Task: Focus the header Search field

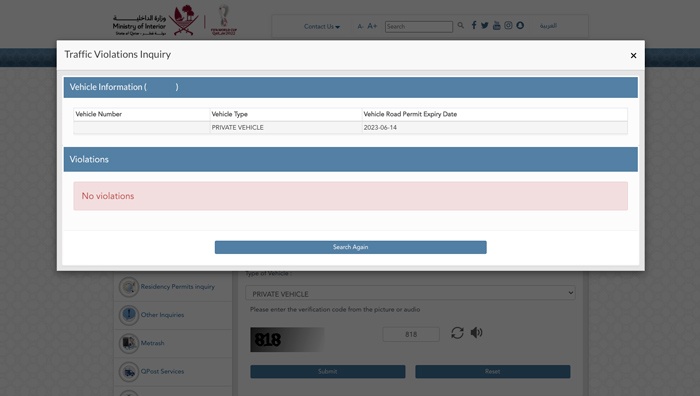Action: tap(419, 27)
